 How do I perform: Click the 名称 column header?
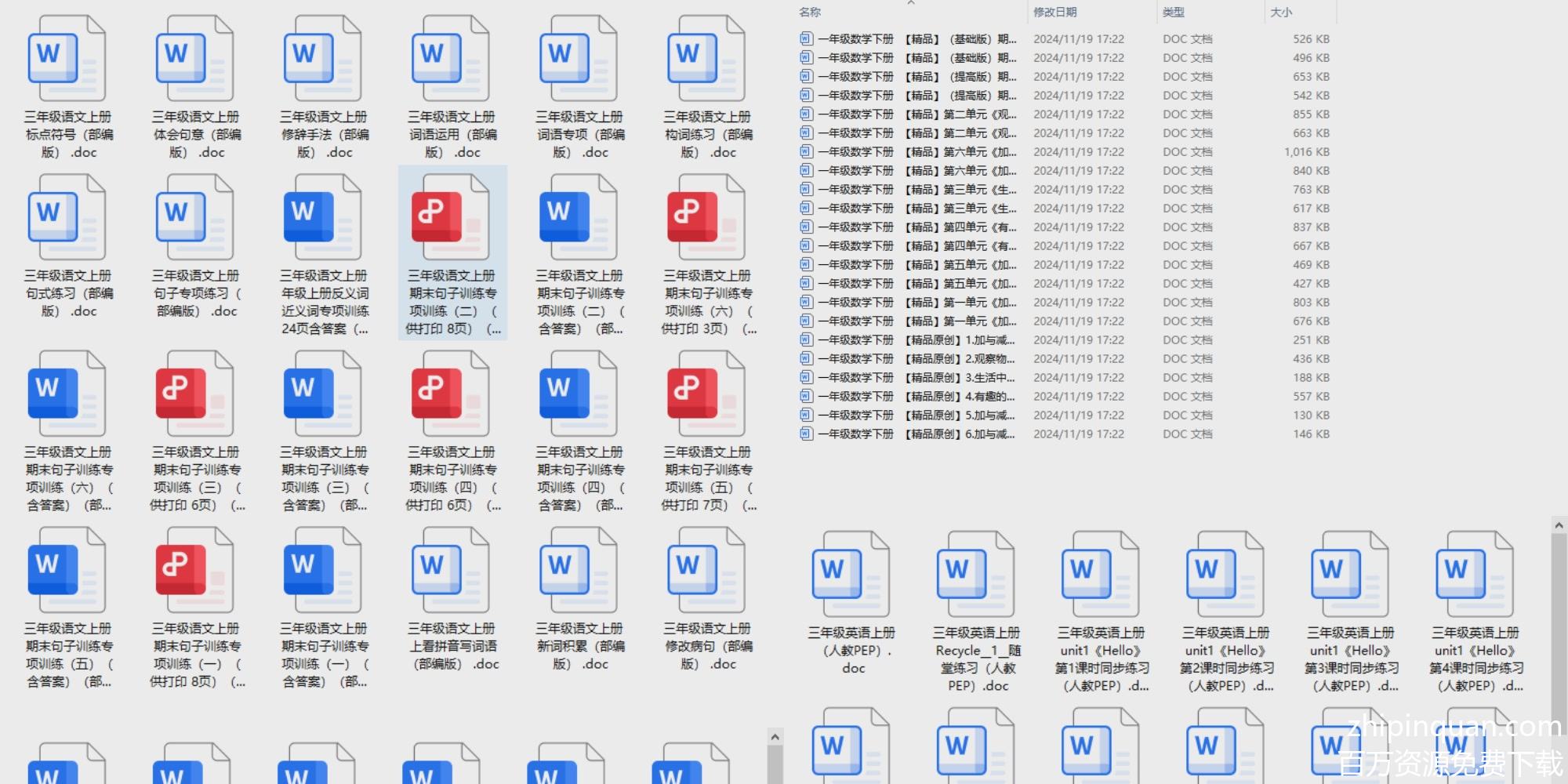[x=810, y=13]
